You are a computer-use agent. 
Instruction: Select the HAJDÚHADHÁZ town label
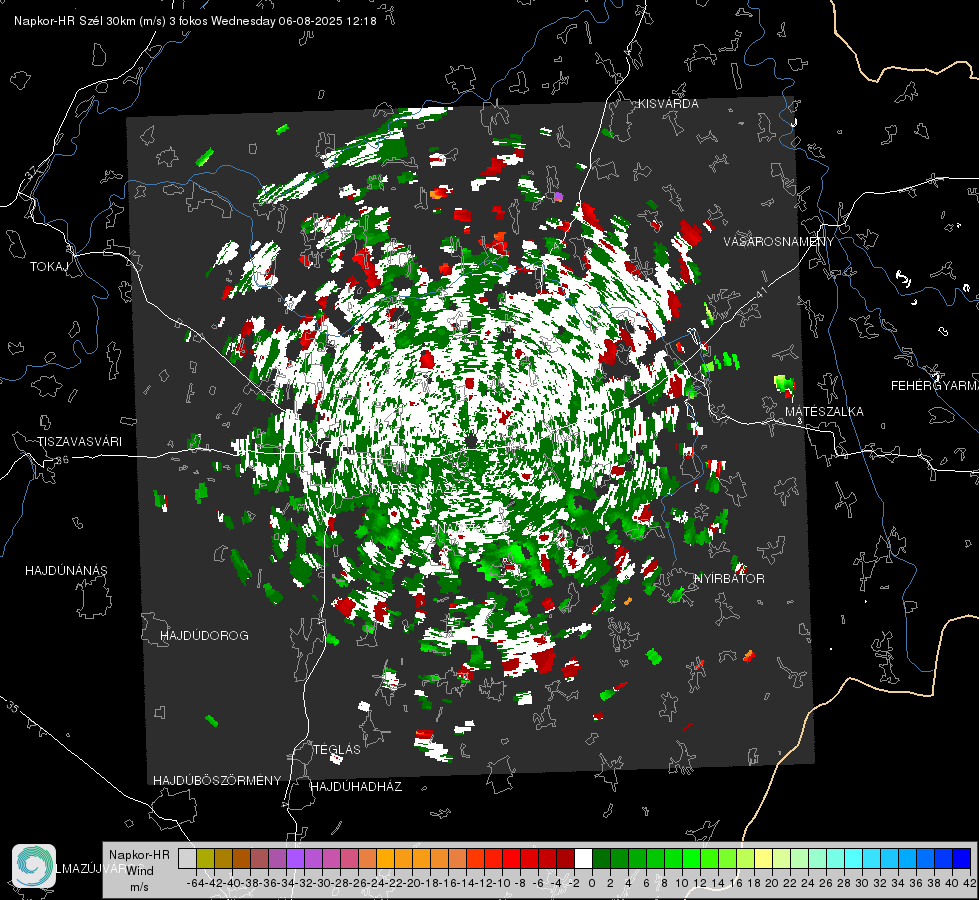[356, 787]
